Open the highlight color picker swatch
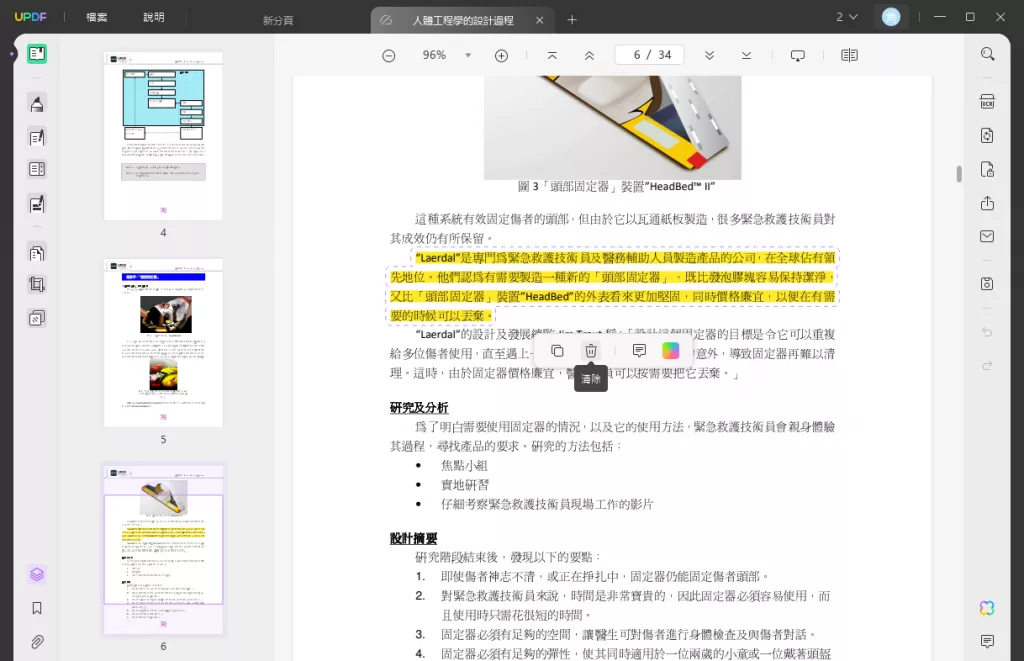This screenshot has width=1024, height=661. click(671, 351)
